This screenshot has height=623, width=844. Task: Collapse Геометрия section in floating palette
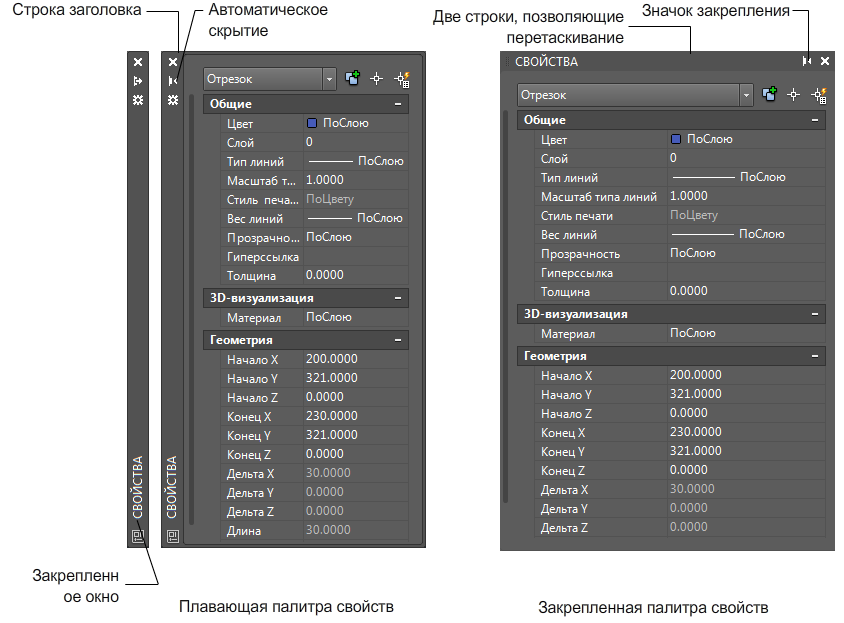398,340
